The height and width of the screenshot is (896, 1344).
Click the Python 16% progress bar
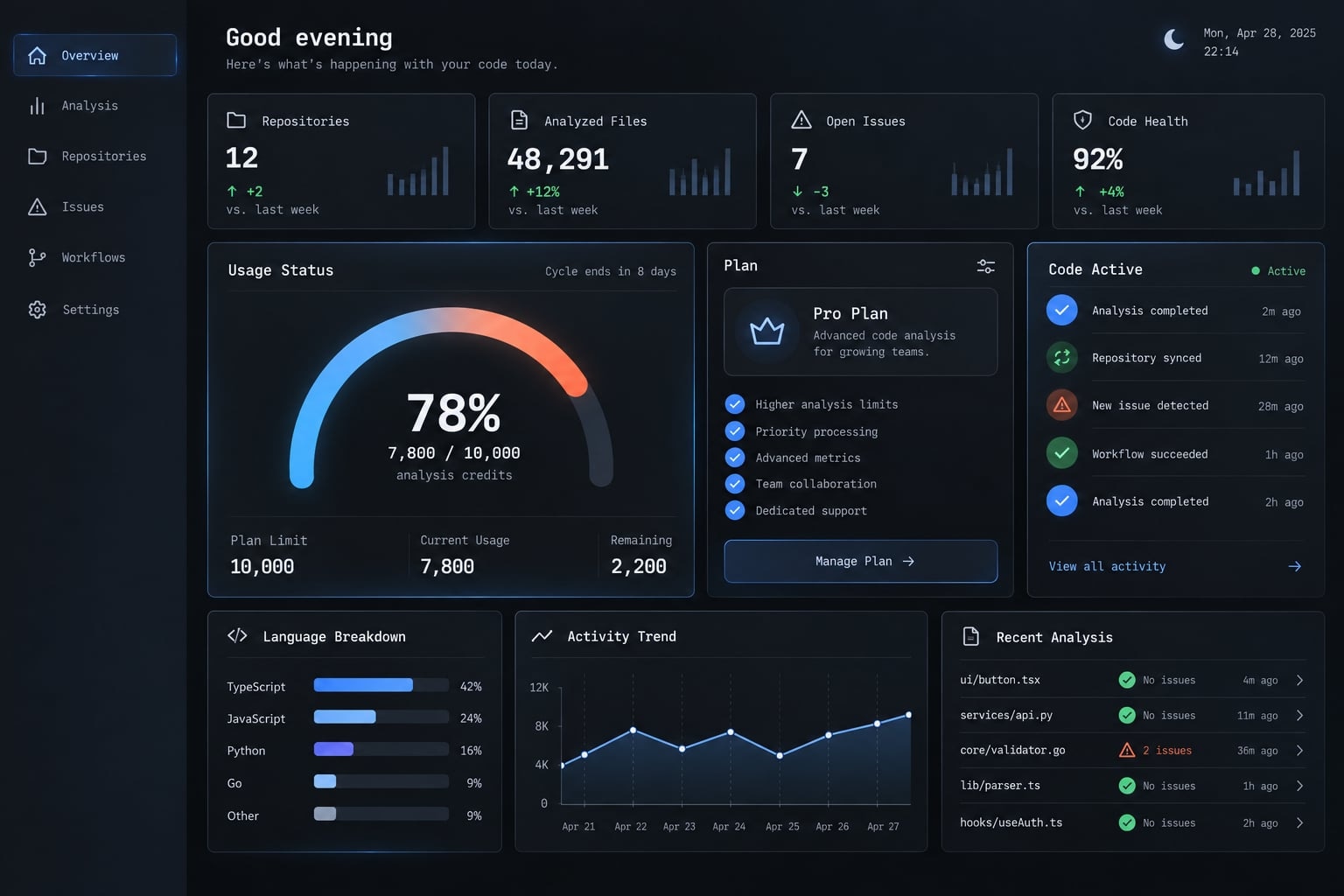[x=381, y=749]
